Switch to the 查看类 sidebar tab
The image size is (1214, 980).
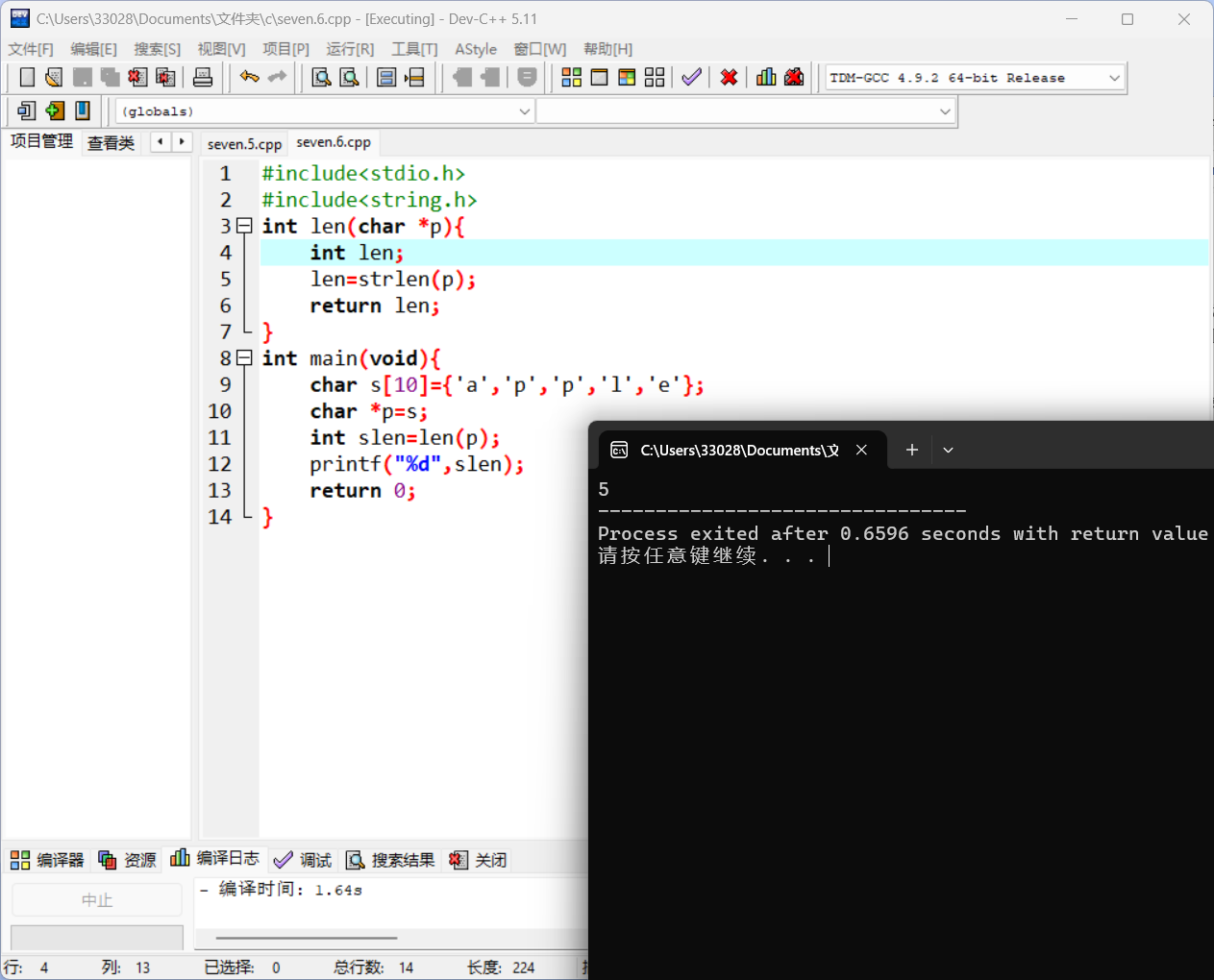(x=111, y=143)
